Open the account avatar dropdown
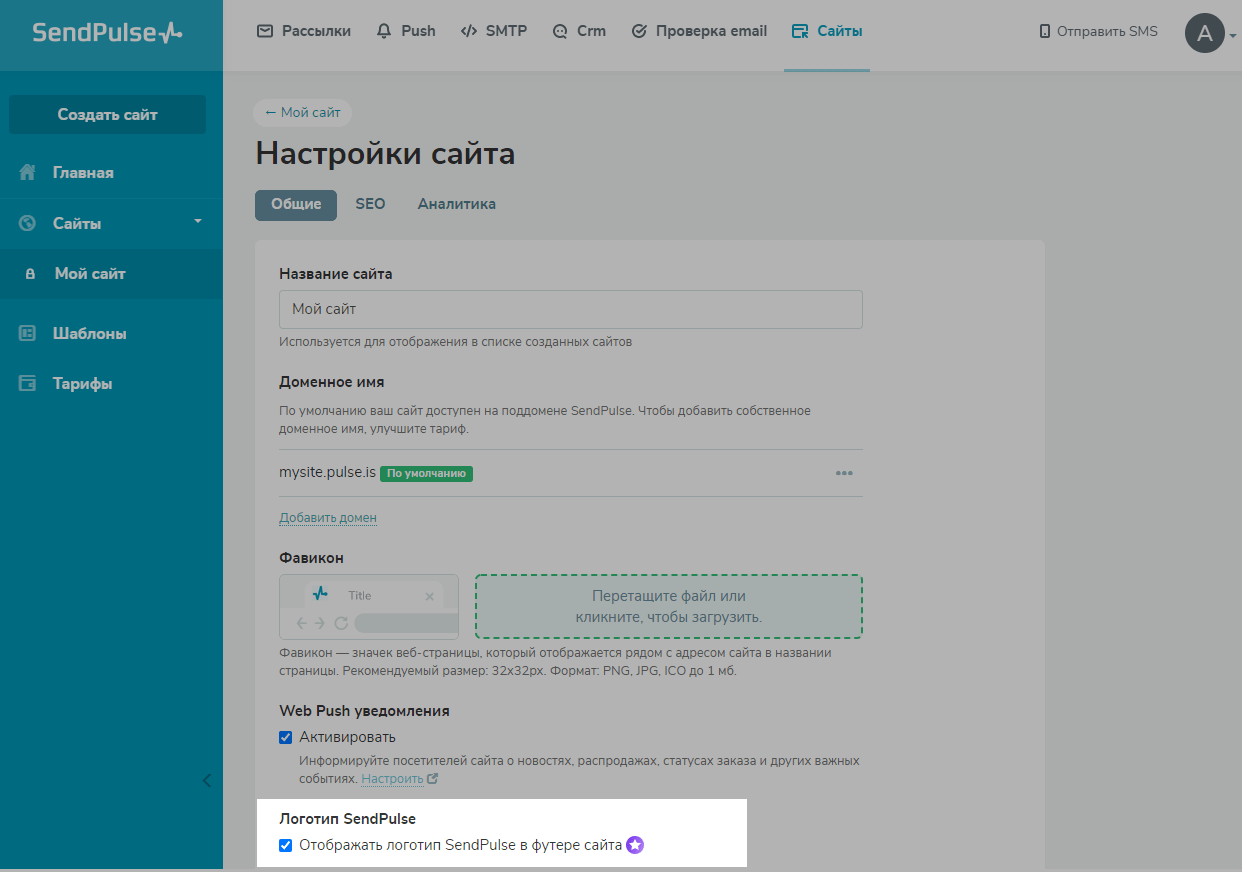The width and height of the screenshot is (1242, 872). pyautogui.click(x=1206, y=33)
